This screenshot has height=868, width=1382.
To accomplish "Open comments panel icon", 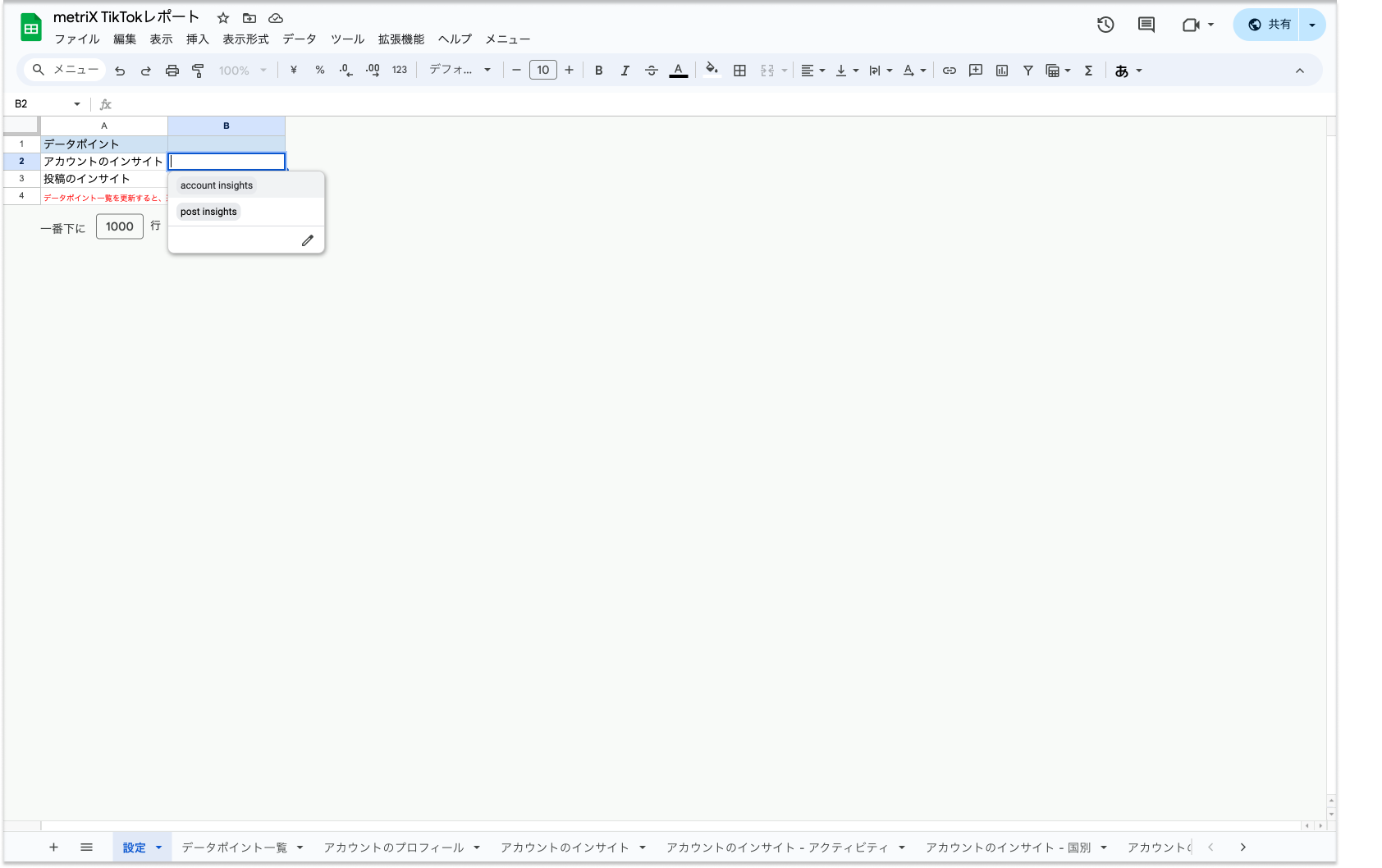I will 1146,25.
